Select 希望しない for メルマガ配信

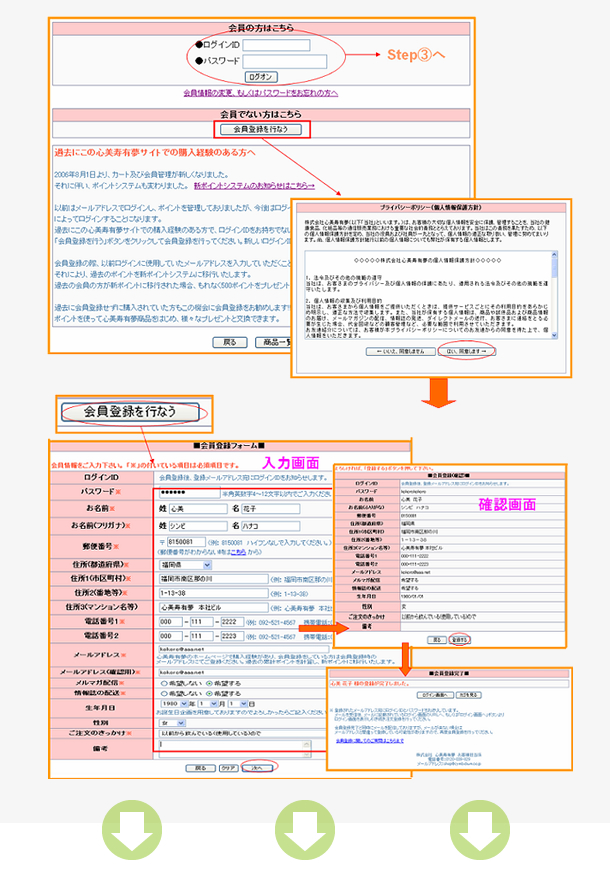(x=164, y=684)
